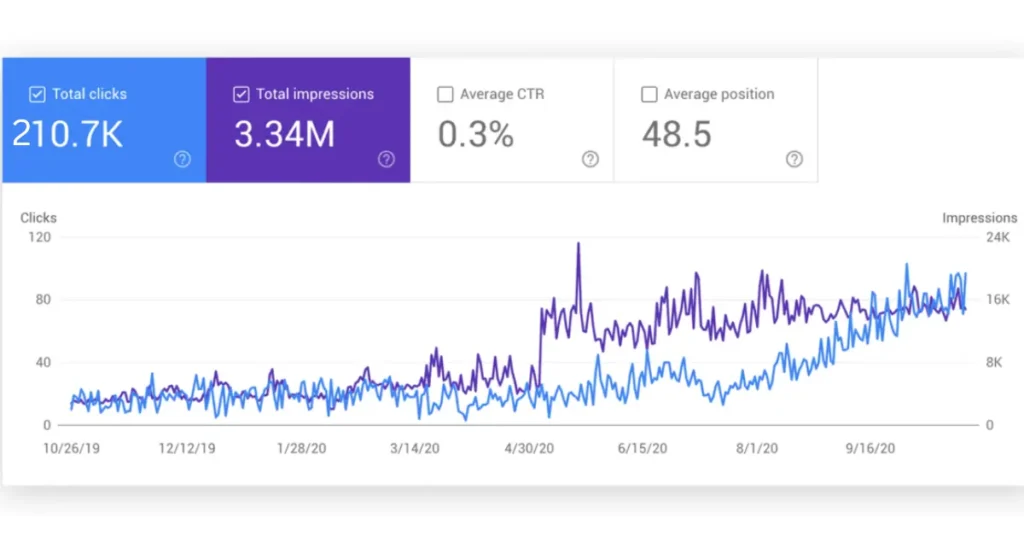Open help icon on Total impressions card
This screenshot has width=1024, height=536.
coord(386,159)
